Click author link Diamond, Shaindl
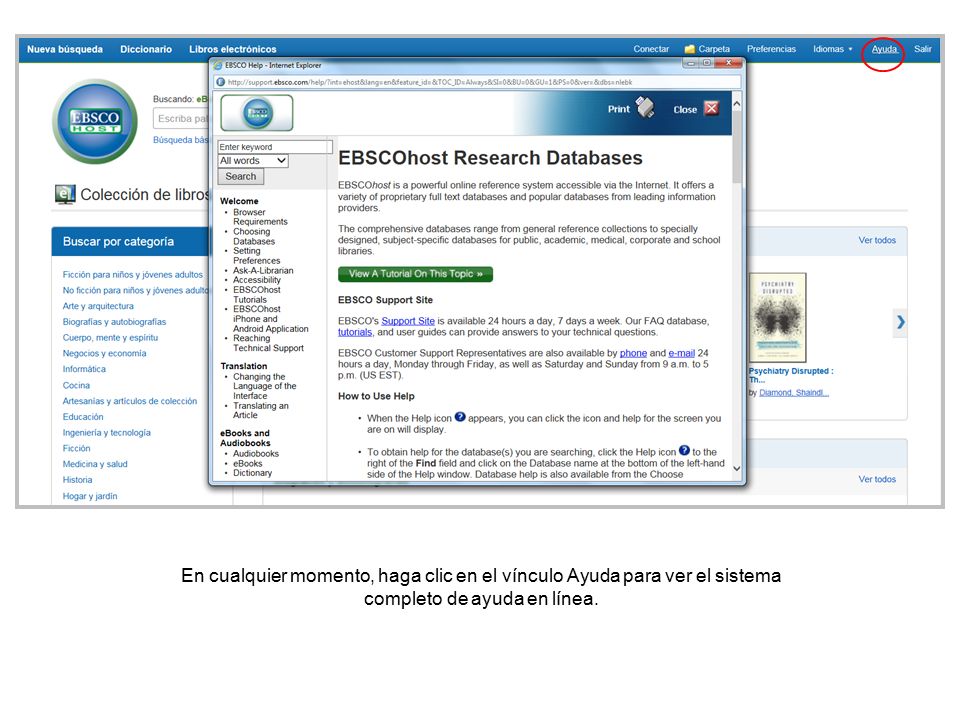Viewport: 960px width, 720px height. pos(794,393)
